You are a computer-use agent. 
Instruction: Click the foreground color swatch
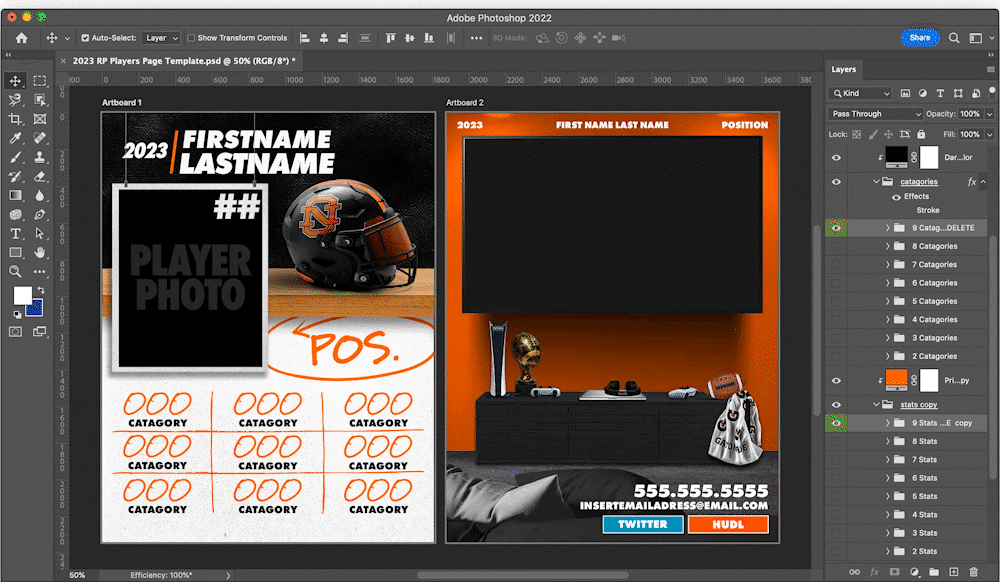(22, 295)
